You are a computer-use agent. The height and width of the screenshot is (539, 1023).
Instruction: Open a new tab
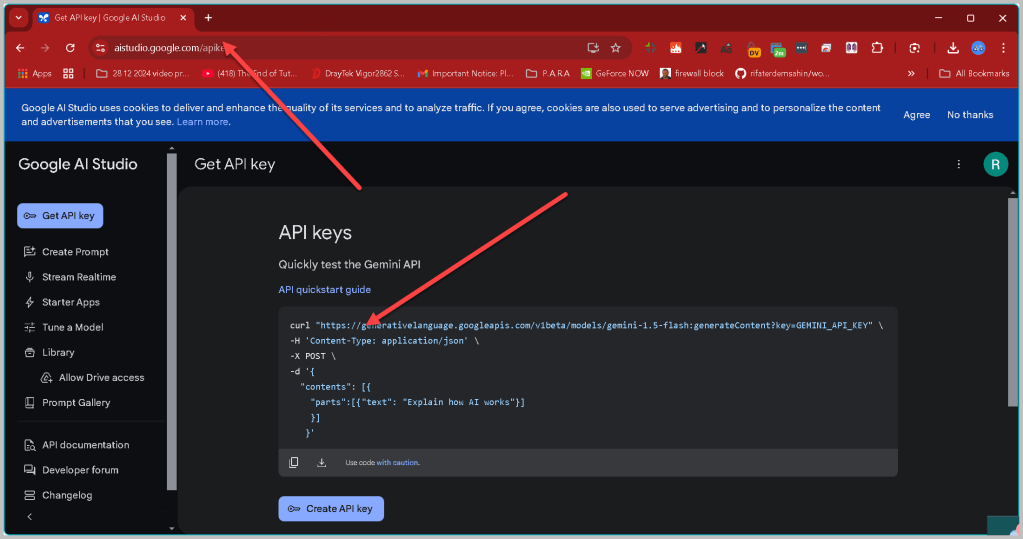coord(208,18)
